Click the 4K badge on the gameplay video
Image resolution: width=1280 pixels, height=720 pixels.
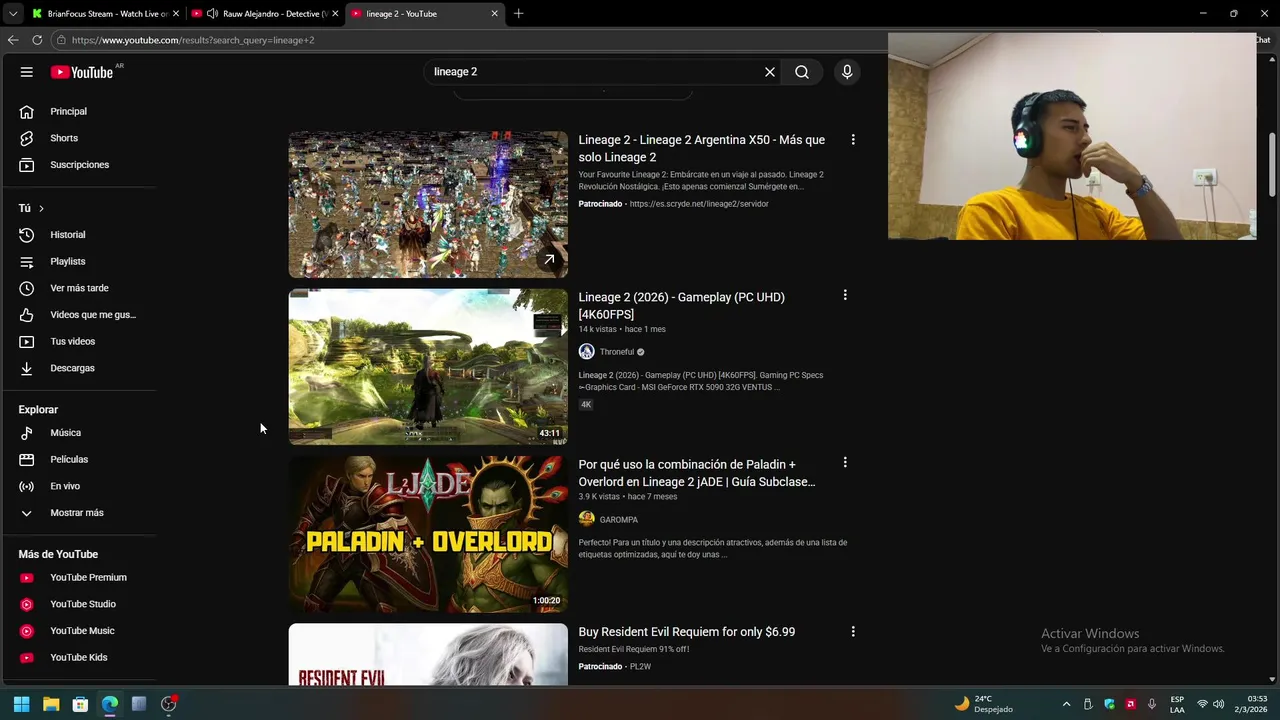click(586, 405)
